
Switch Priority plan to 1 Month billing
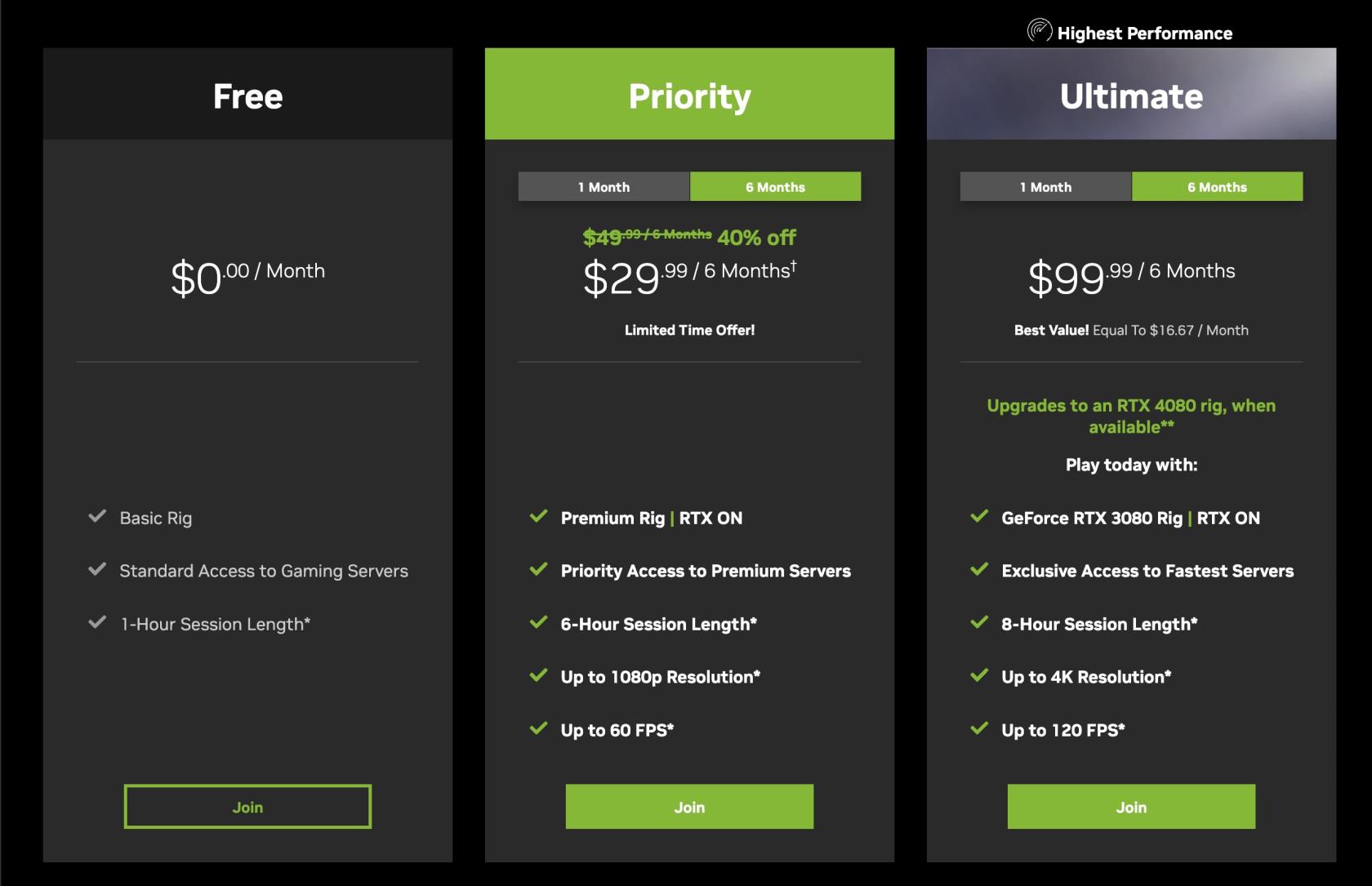[604, 186]
